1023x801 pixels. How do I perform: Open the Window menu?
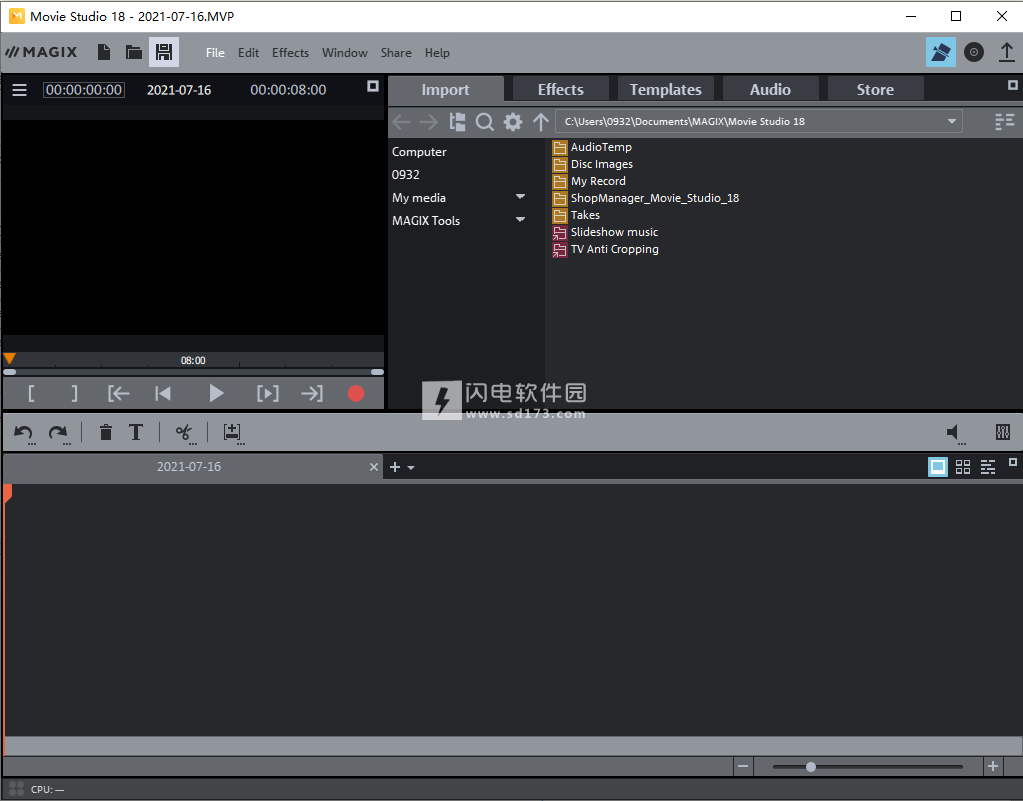tap(344, 53)
